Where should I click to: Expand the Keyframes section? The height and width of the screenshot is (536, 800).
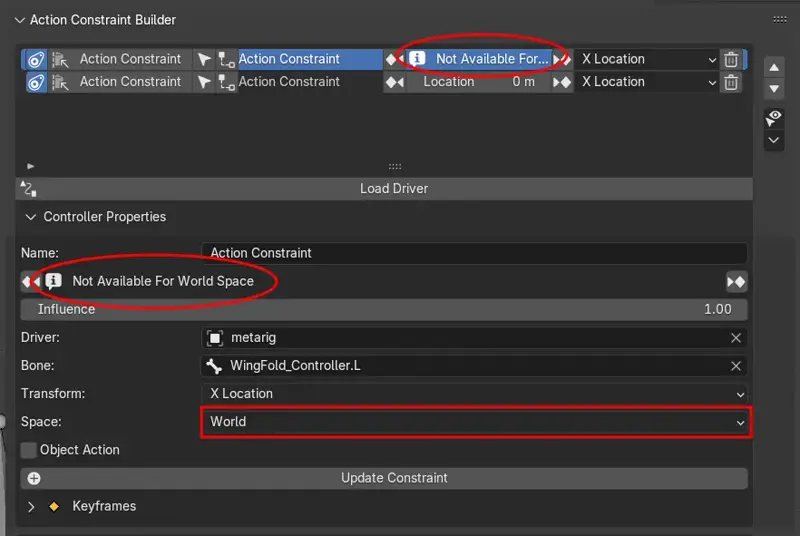31,507
